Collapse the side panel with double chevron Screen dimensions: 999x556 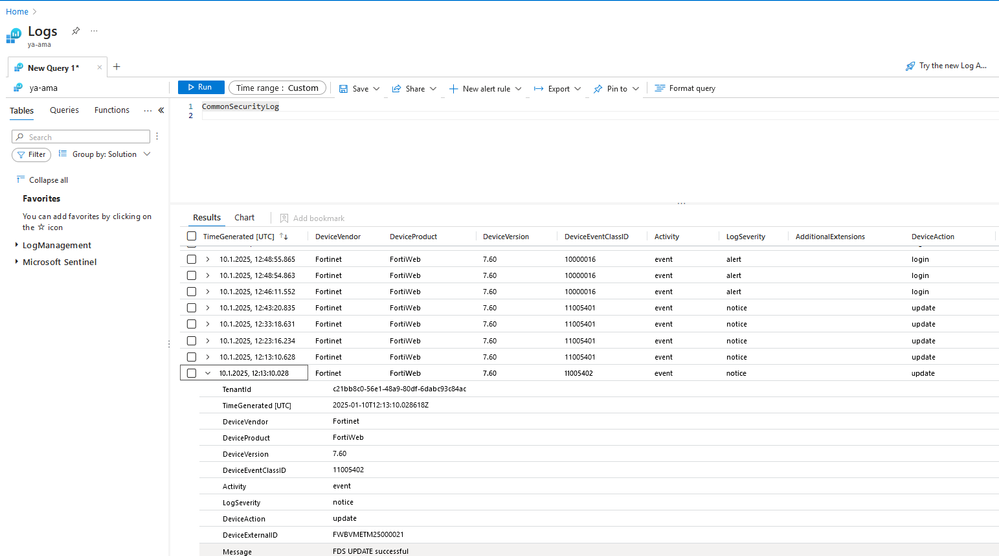point(161,111)
